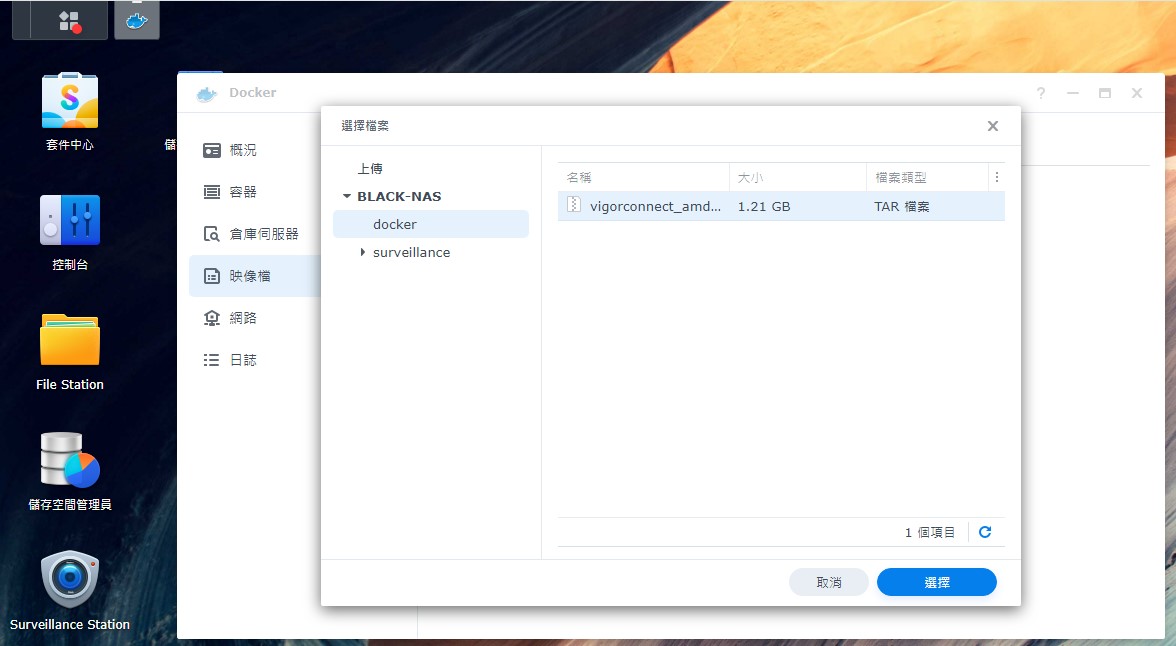Open the main menu grid icon

[69, 20]
